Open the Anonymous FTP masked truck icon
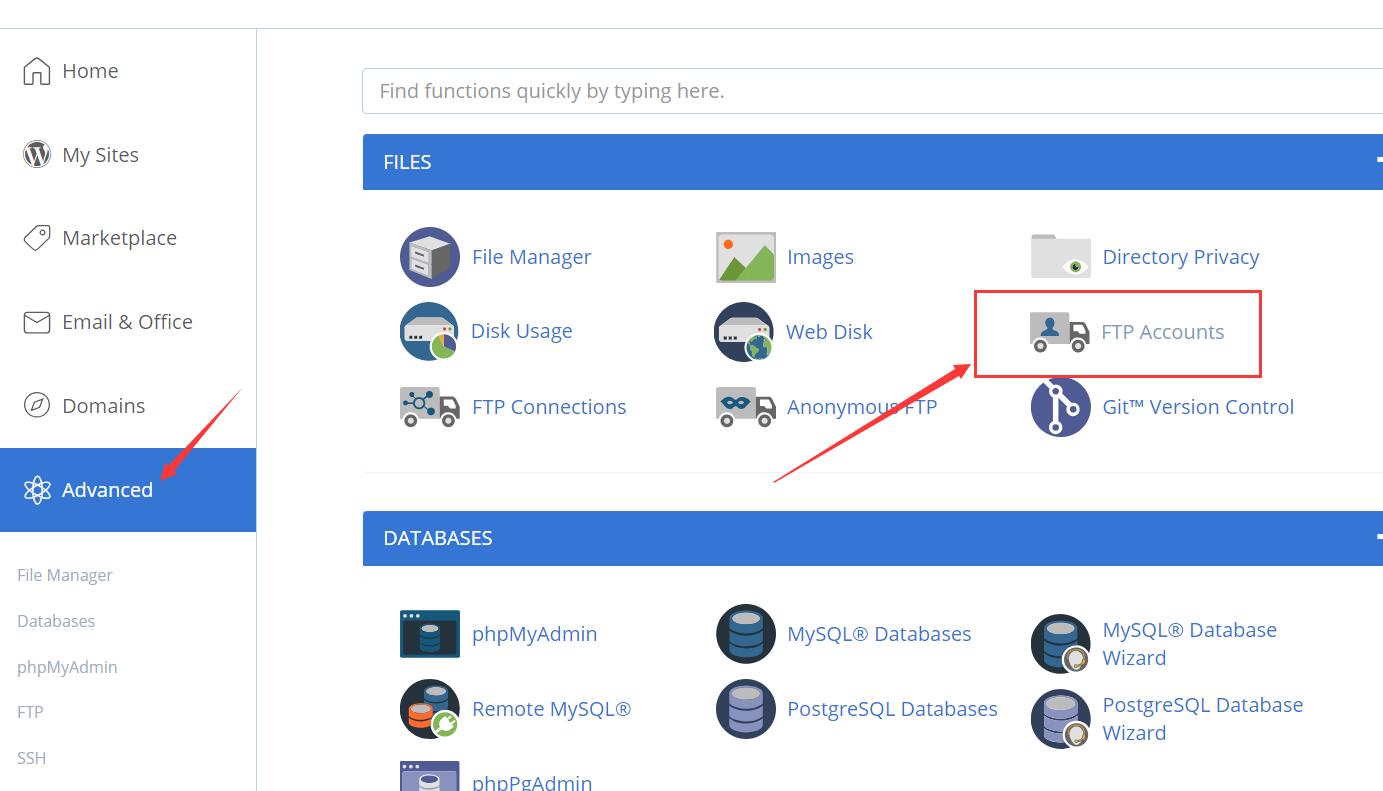Screen dimensions: 1383x791 click(745, 407)
